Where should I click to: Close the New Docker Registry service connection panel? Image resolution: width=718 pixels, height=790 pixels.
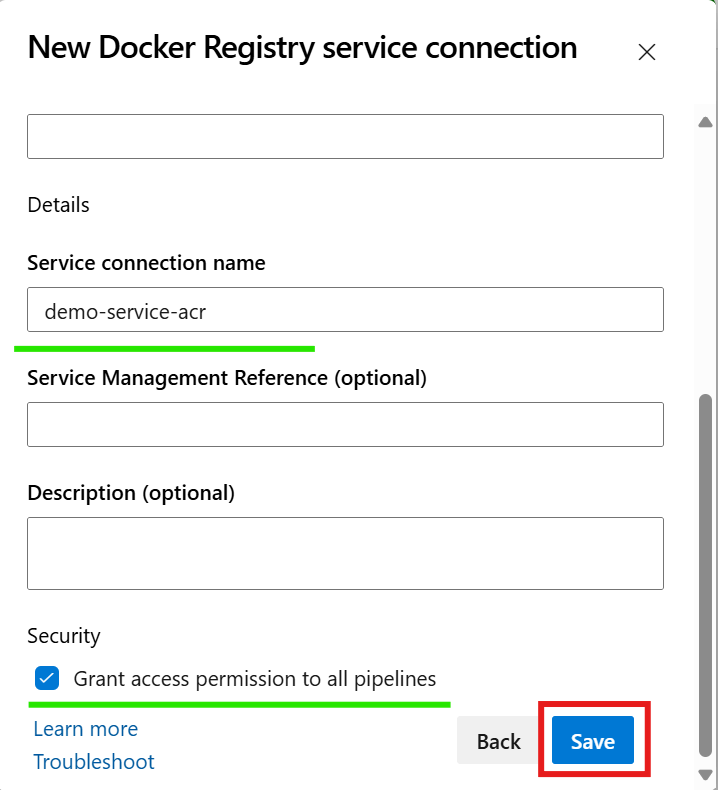pos(646,52)
